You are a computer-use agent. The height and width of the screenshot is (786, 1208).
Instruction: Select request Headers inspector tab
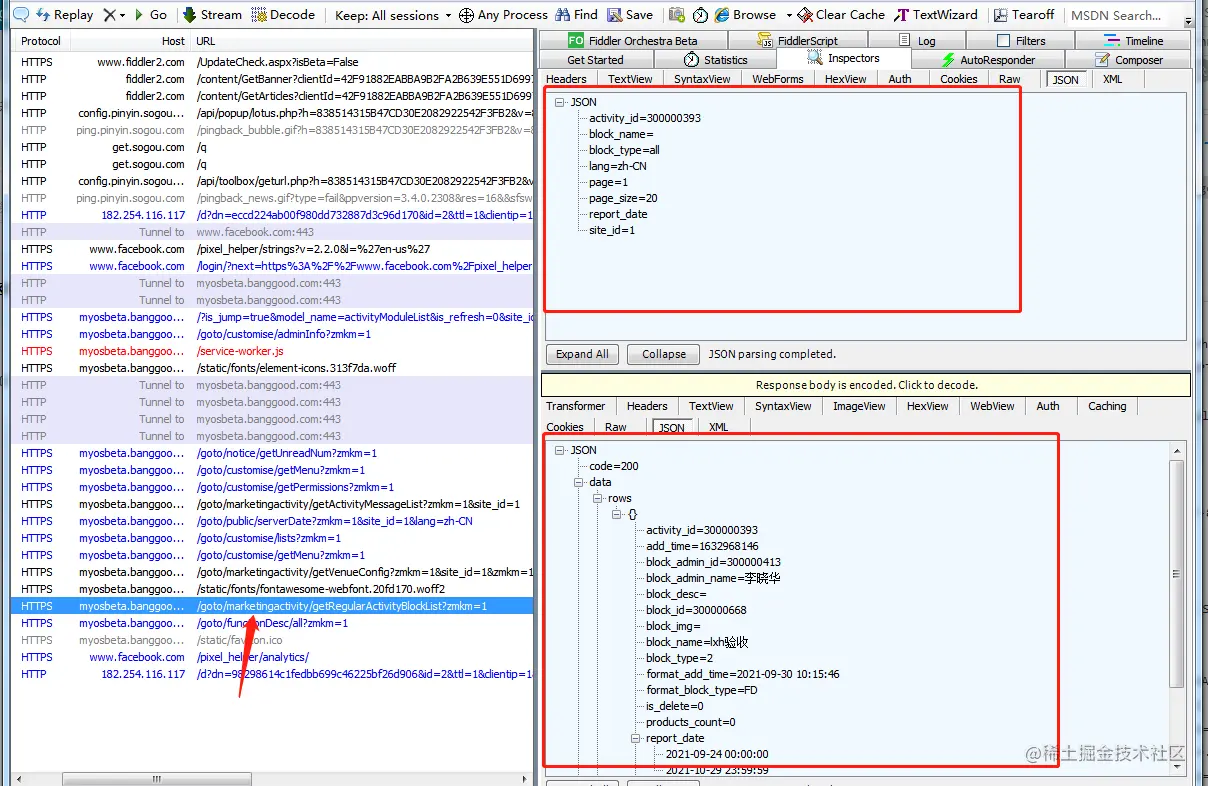[566, 79]
